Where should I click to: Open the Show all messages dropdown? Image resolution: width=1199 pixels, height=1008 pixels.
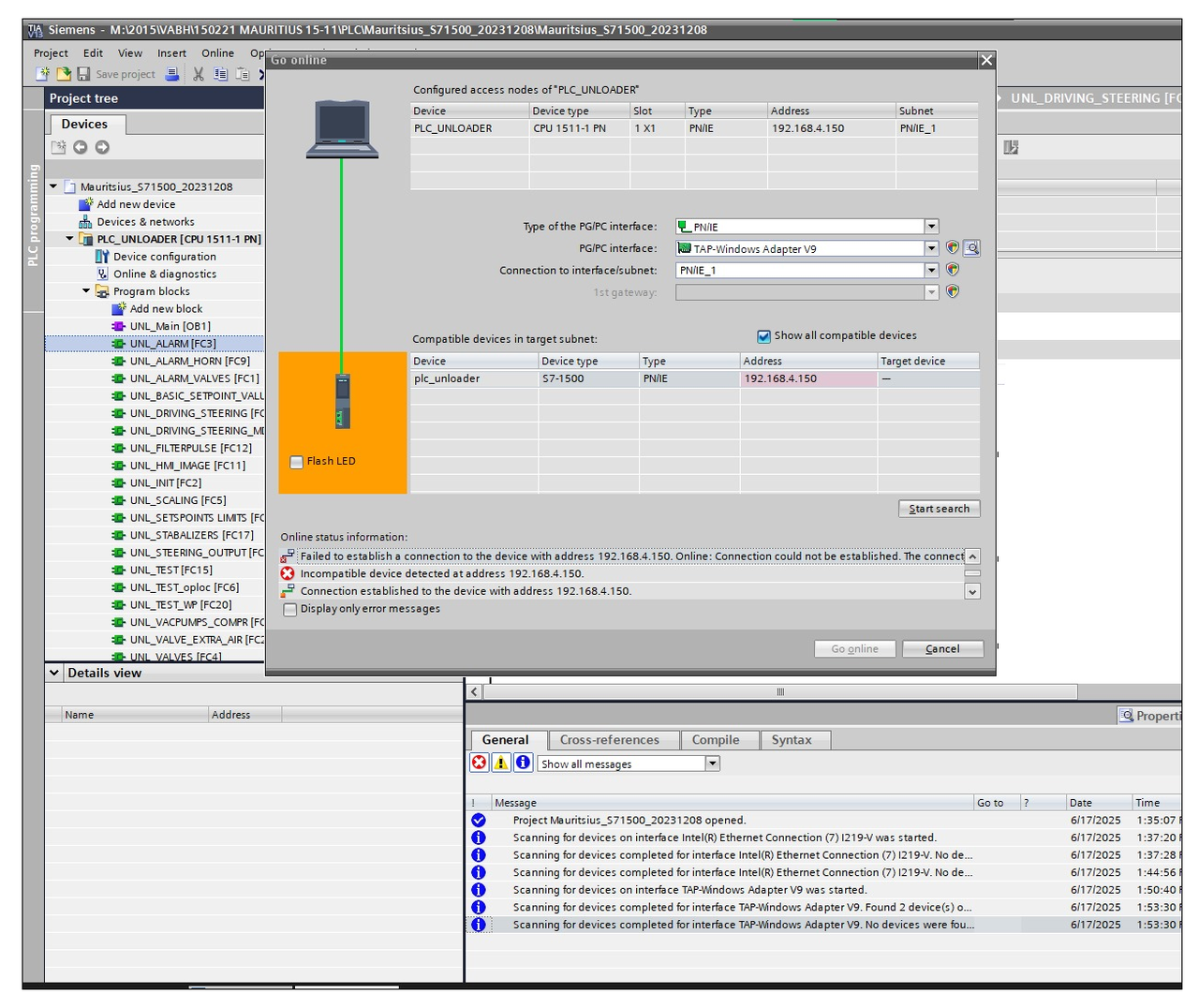(x=713, y=763)
